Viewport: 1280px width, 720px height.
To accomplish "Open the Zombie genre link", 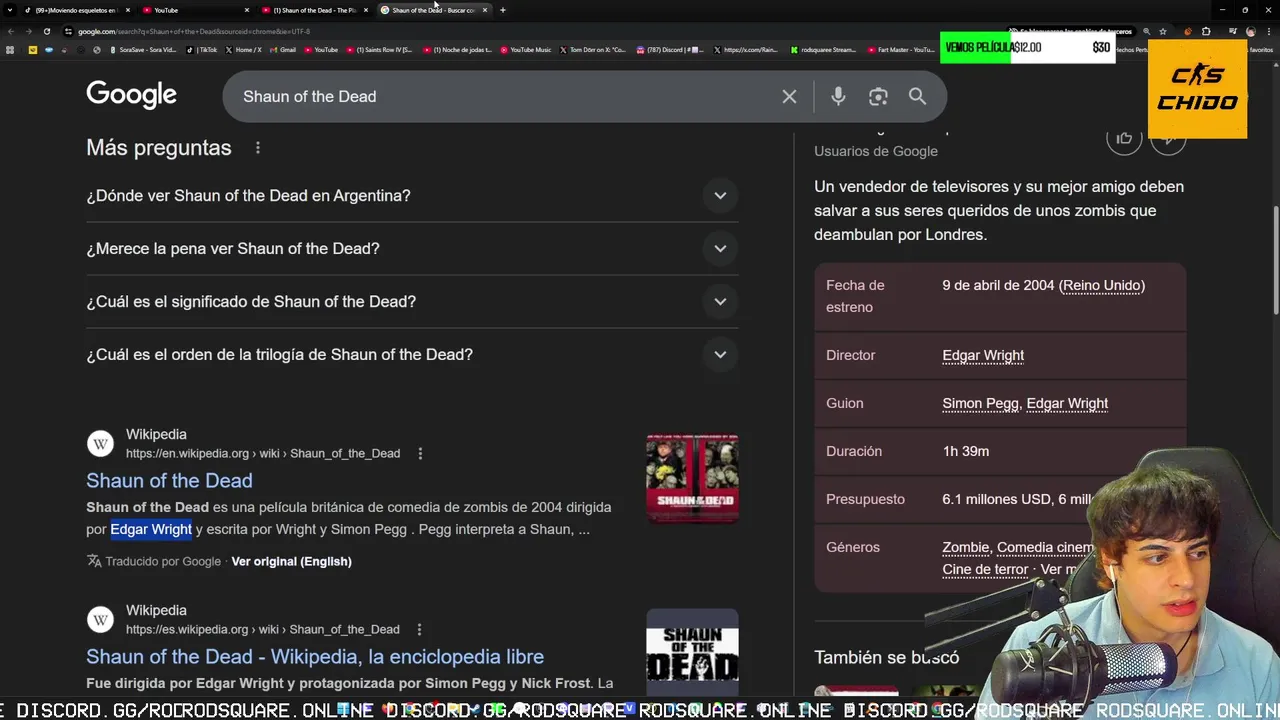I will pyautogui.click(x=965, y=547).
